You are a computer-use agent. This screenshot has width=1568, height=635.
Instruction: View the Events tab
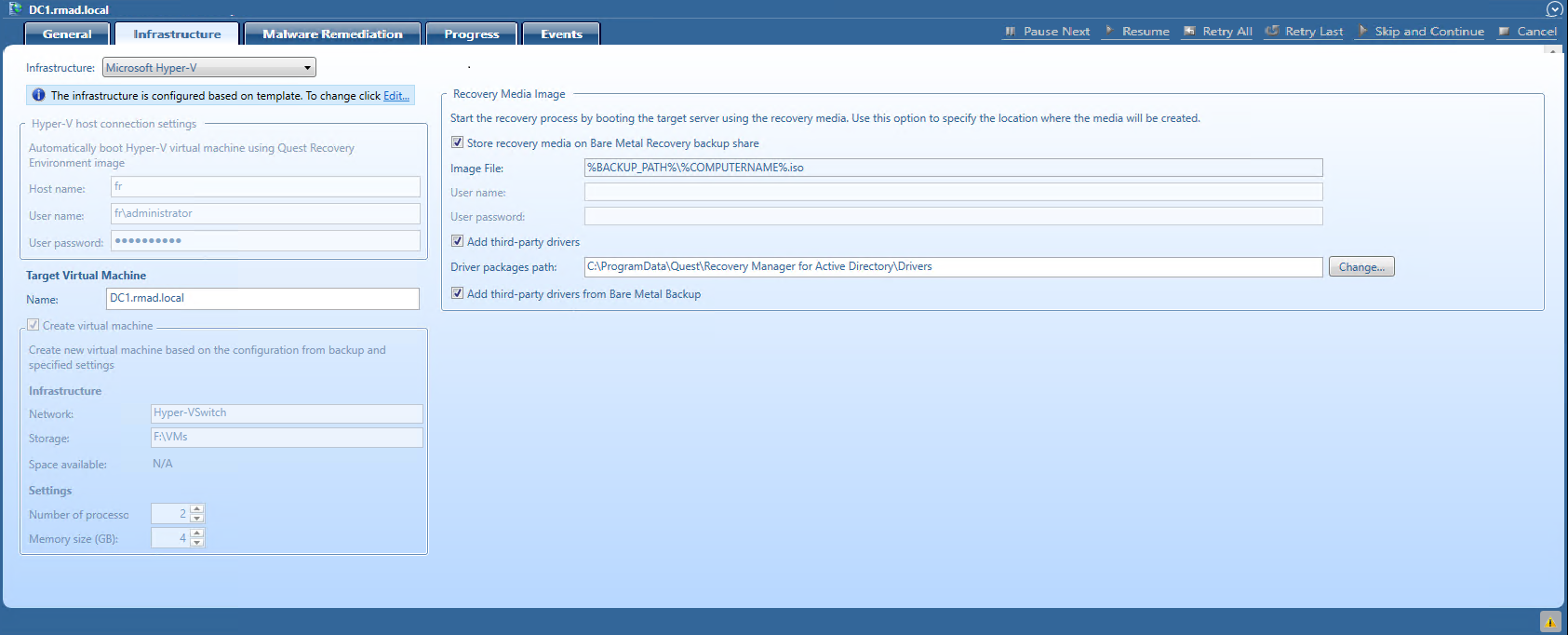point(561,34)
